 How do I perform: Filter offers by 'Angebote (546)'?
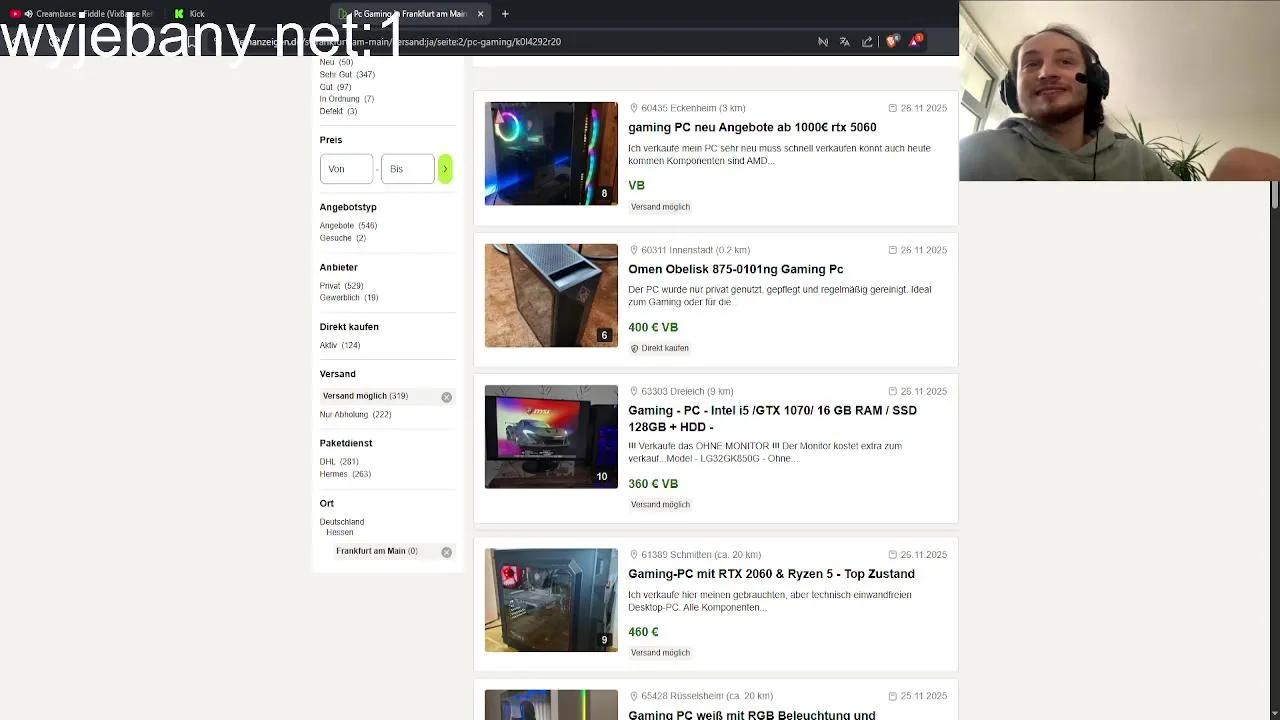click(x=348, y=226)
